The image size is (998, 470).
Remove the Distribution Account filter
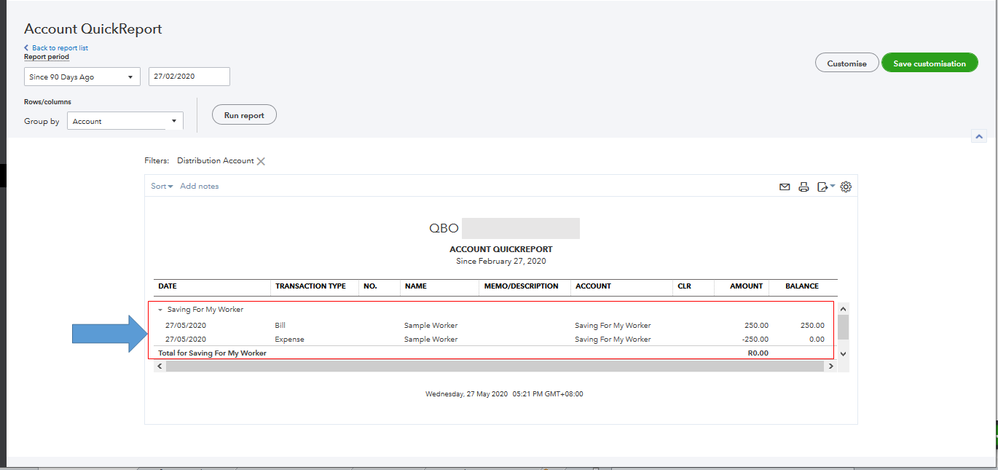coord(261,161)
